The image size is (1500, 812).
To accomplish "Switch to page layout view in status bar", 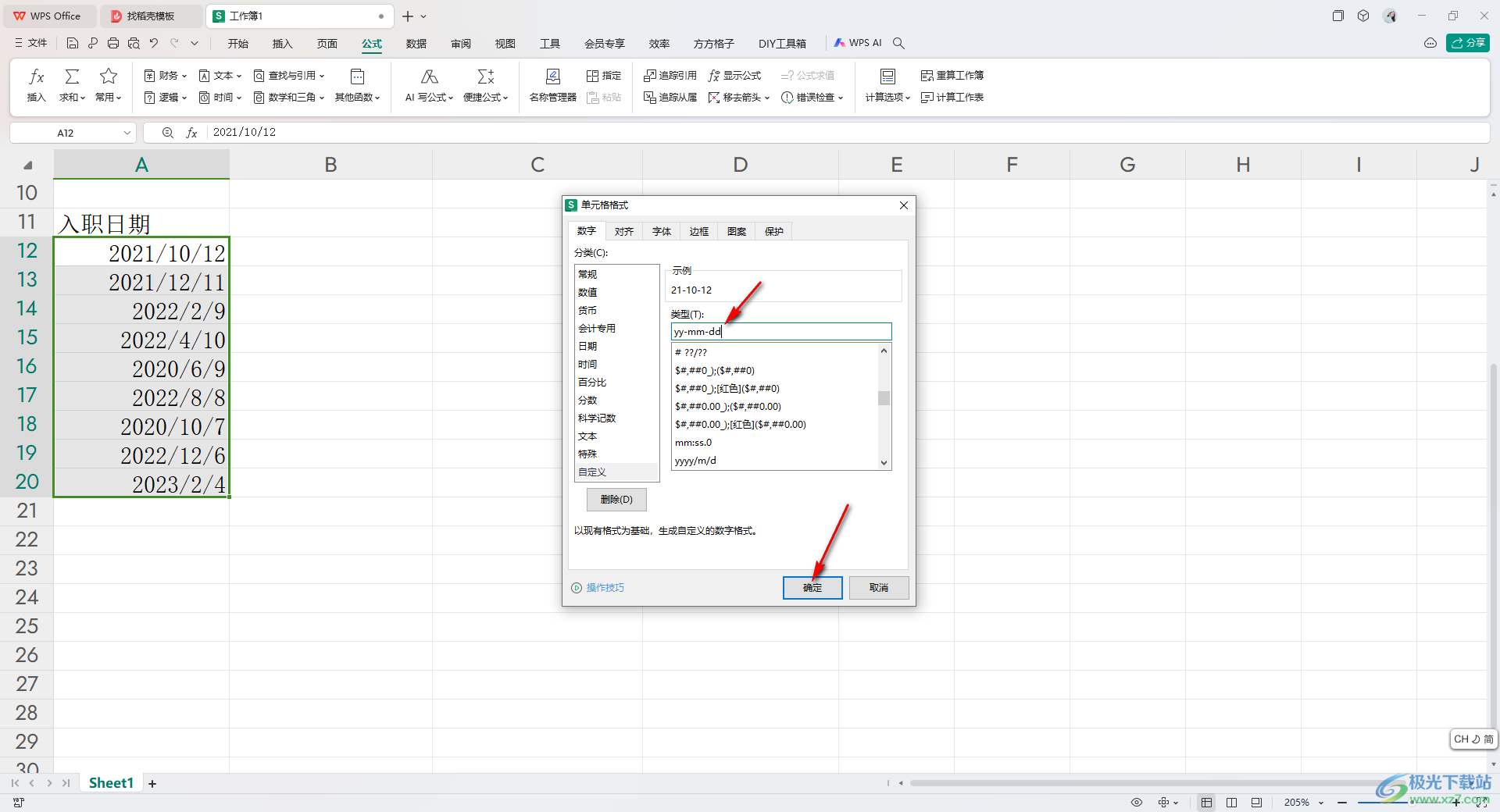I will point(1231,803).
